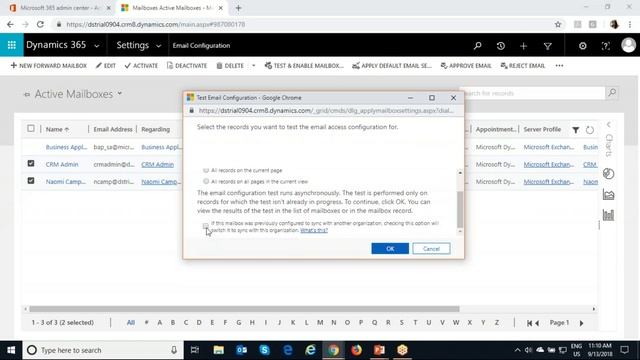Click the grid filter funnel icon
The width and height of the screenshot is (640, 360).
coord(576,130)
